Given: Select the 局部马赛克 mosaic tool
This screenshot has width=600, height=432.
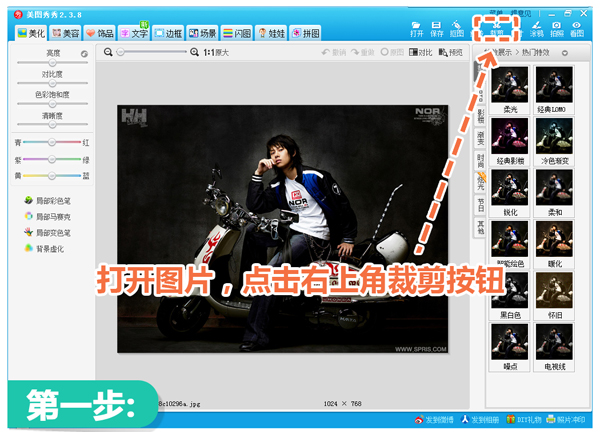Looking at the screenshot, I should tap(50, 216).
